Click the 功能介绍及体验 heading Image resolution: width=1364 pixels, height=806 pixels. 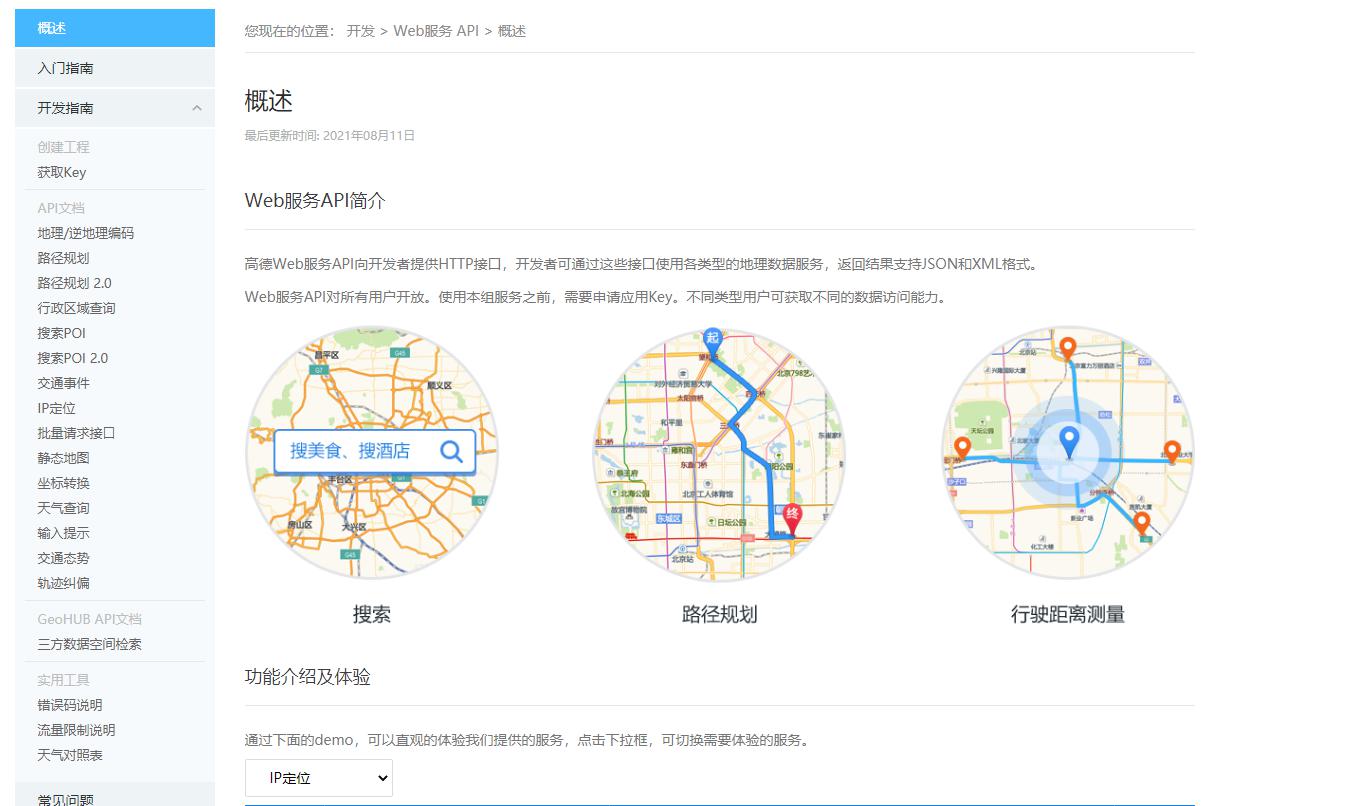(307, 677)
